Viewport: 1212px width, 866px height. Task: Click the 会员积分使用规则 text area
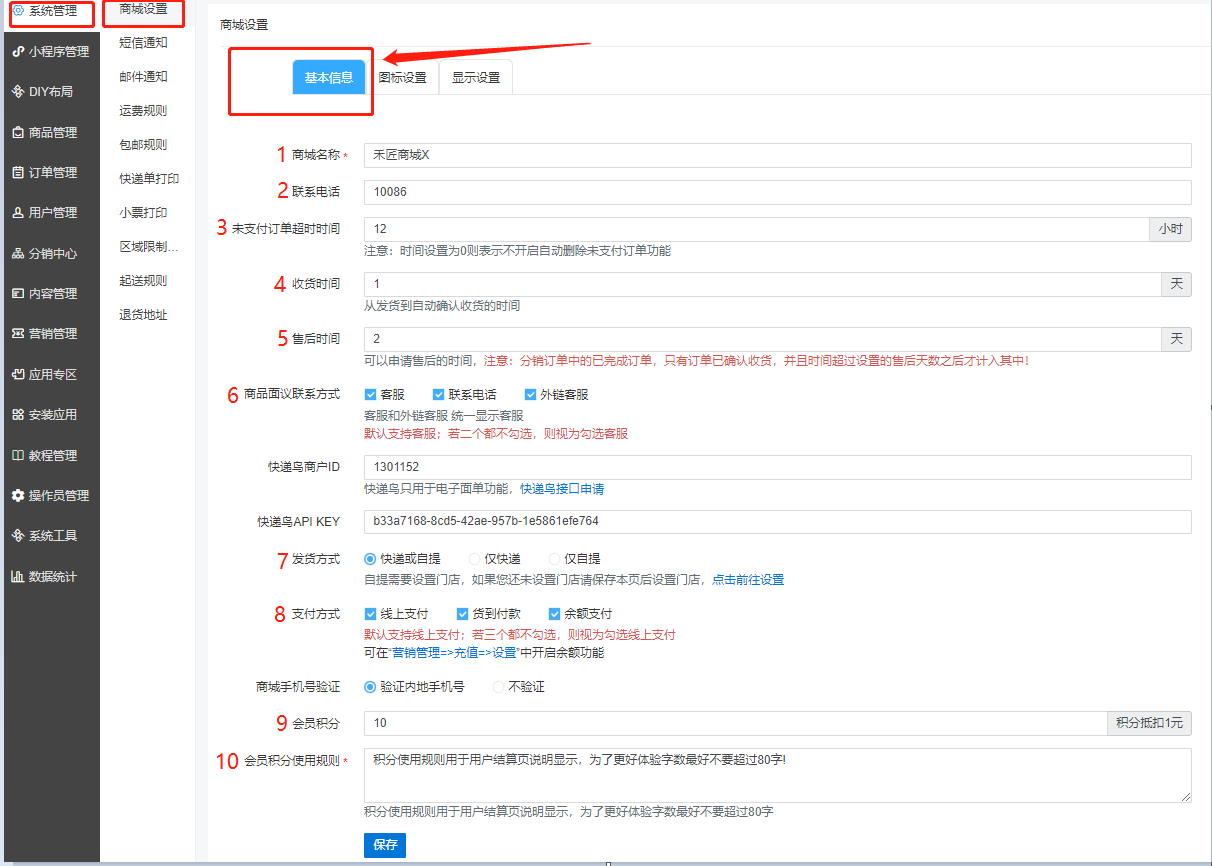click(x=778, y=775)
